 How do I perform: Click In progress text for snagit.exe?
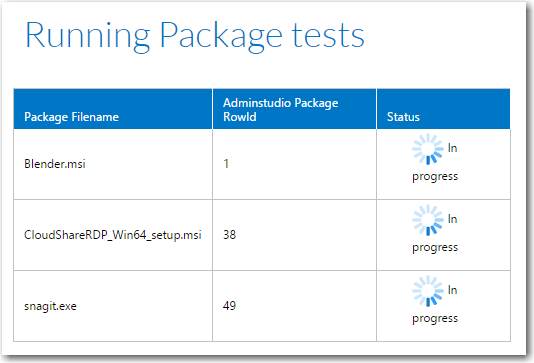[435, 304]
